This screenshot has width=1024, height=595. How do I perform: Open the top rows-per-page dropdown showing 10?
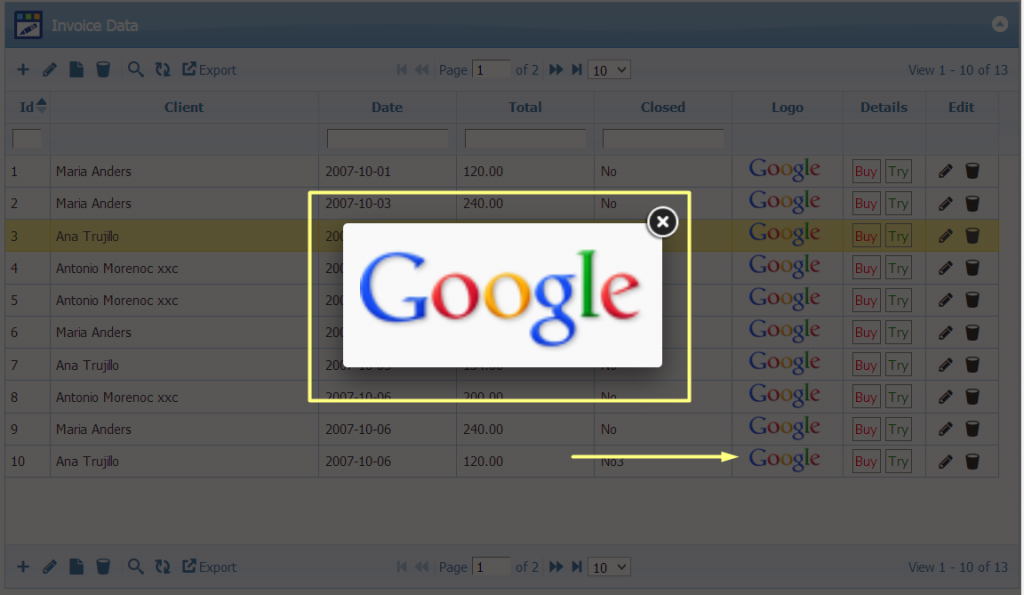pyautogui.click(x=609, y=70)
